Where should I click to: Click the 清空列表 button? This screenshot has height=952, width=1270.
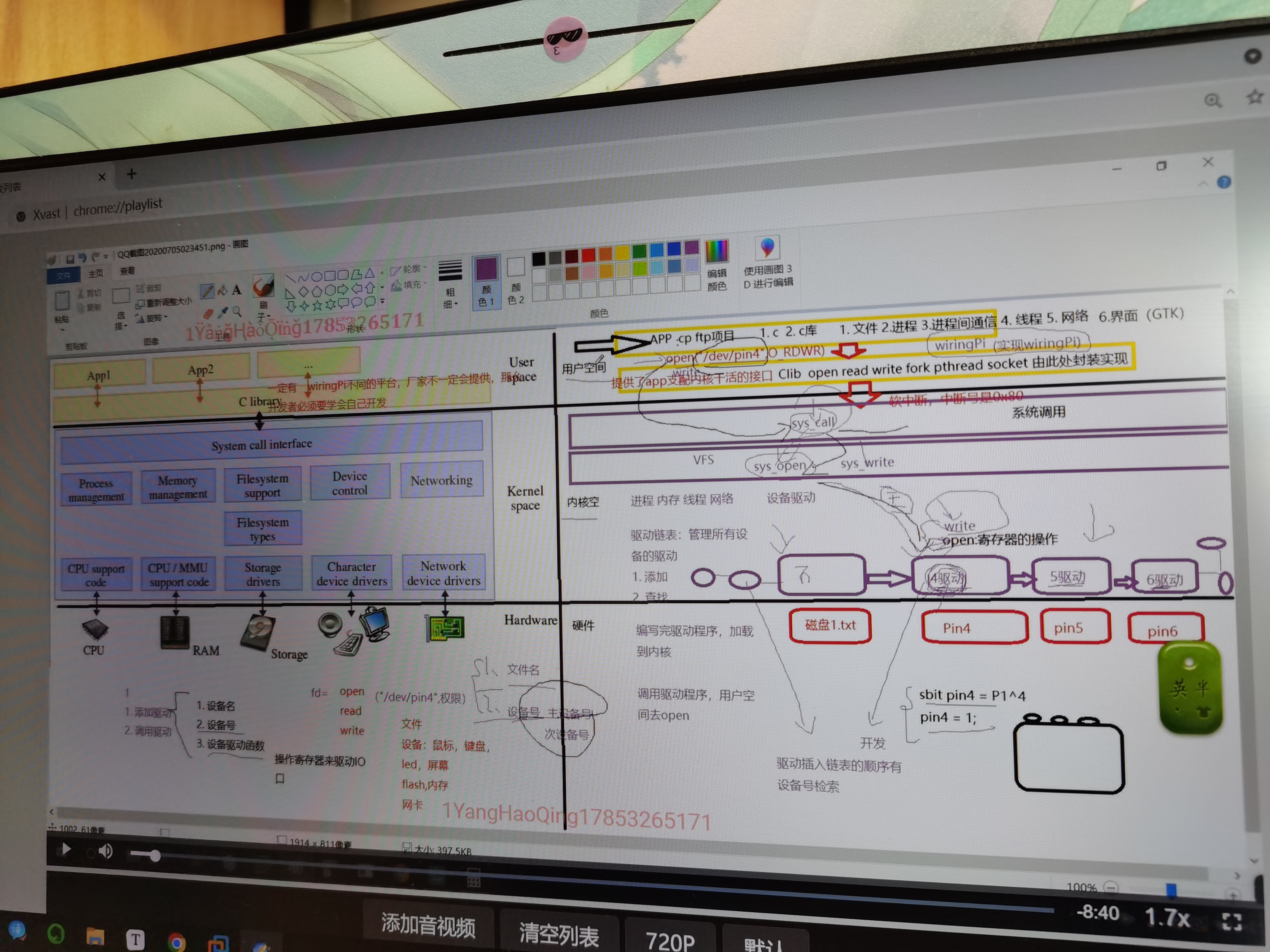point(559,935)
